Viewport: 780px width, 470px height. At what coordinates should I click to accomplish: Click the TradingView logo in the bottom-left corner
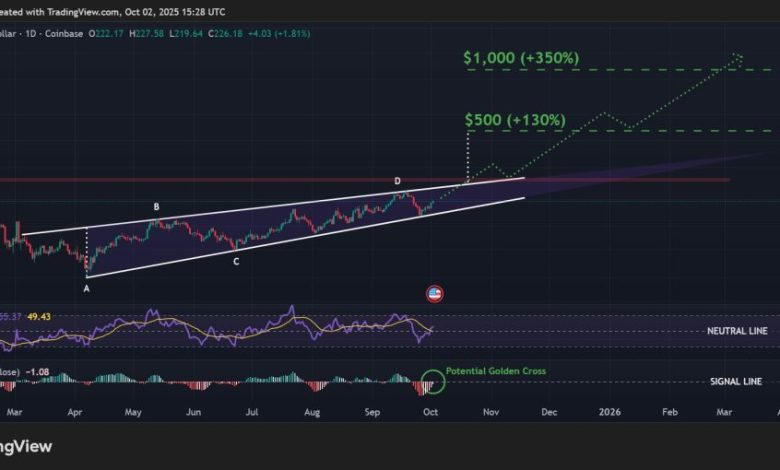pos(25,447)
